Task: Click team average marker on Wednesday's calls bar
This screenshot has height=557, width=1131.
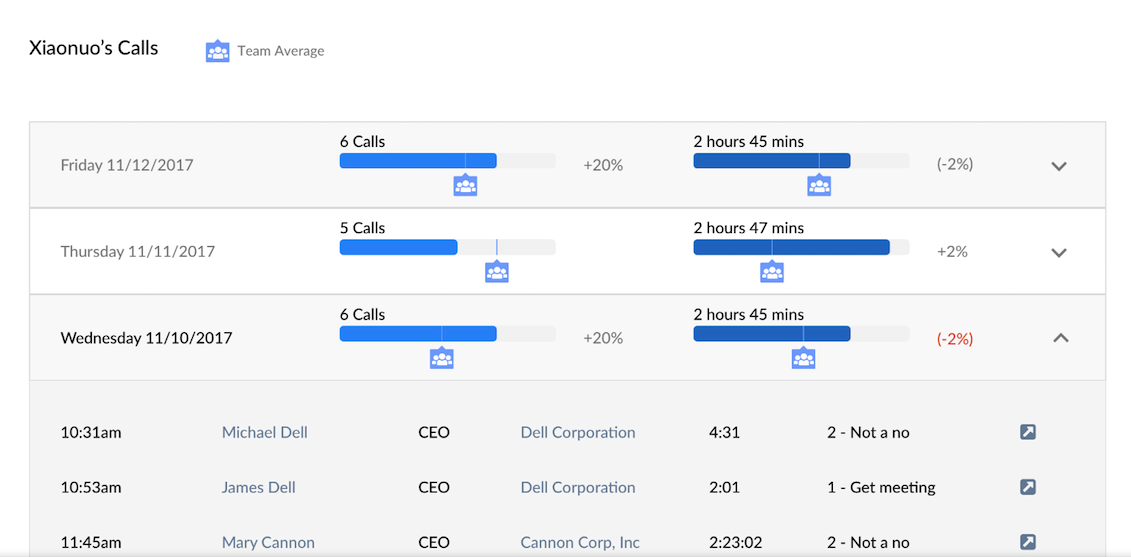Action: click(442, 358)
